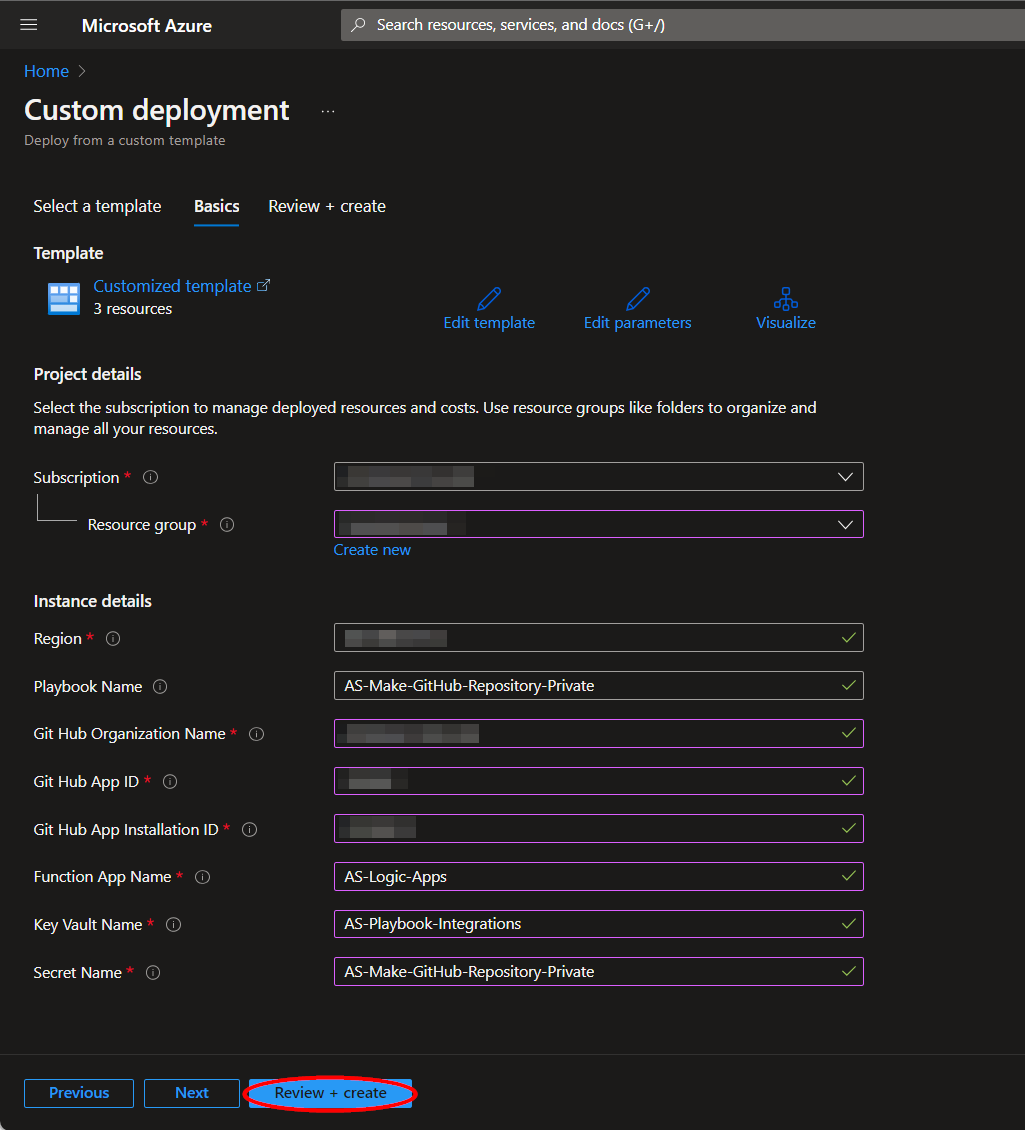Click into the Playbook Name field

598,685
